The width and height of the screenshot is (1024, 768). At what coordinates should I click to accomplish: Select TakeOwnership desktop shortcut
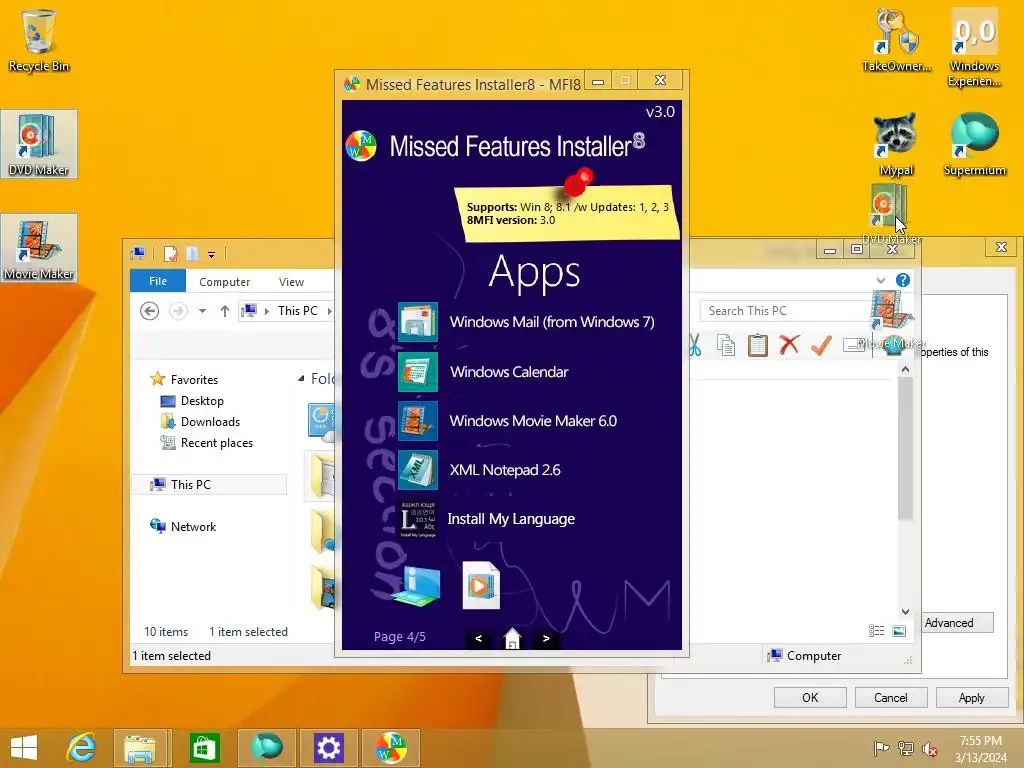pyautogui.click(x=896, y=40)
